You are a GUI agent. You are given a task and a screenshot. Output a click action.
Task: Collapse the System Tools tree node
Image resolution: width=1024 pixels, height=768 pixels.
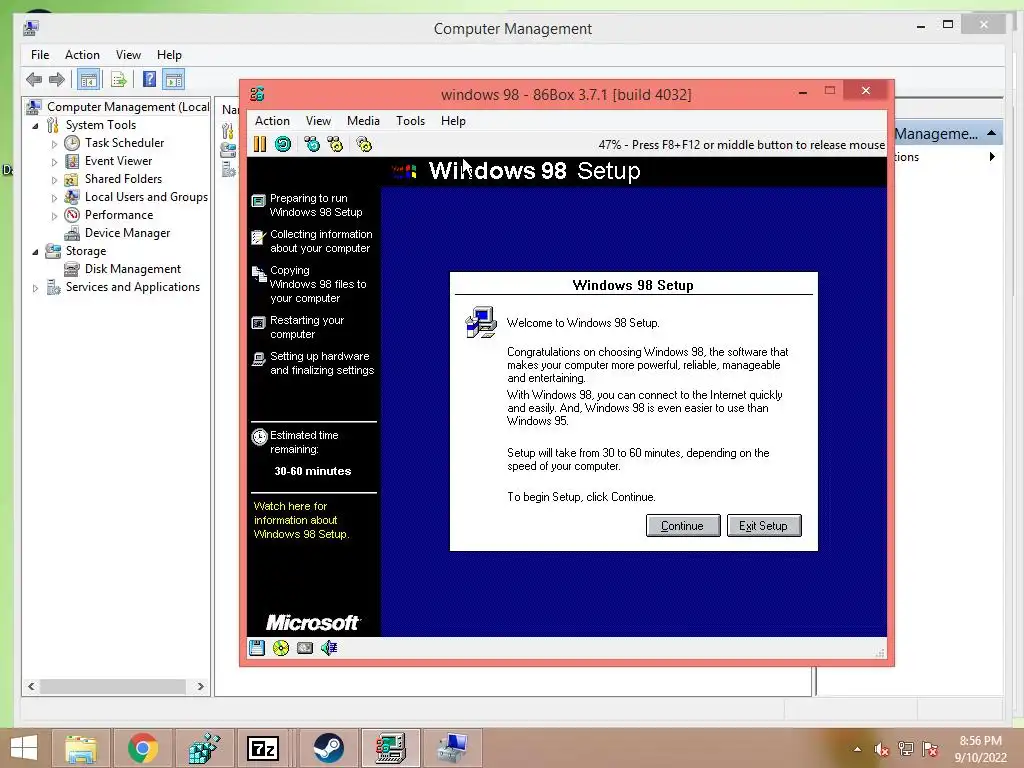point(35,125)
